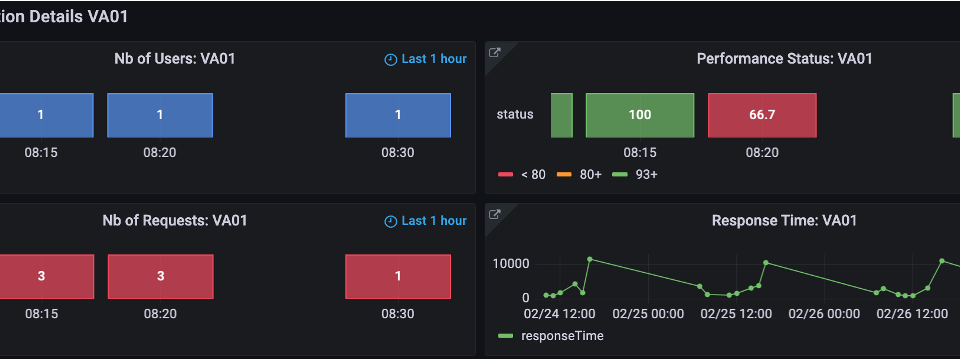Open external link icon on Response Time panel

[x=494, y=214]
